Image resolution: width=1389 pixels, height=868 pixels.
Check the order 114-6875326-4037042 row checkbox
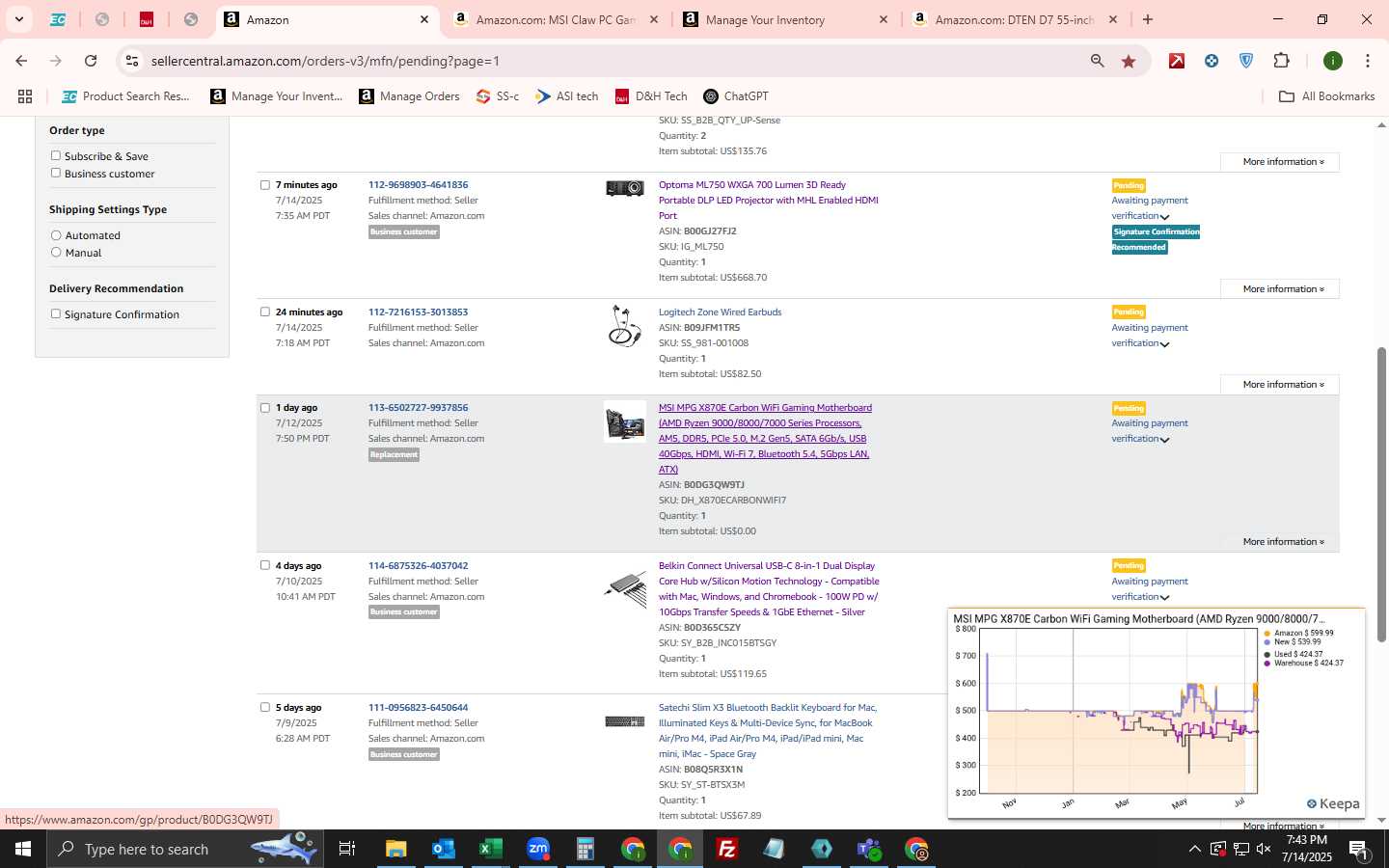click(265, 565)
